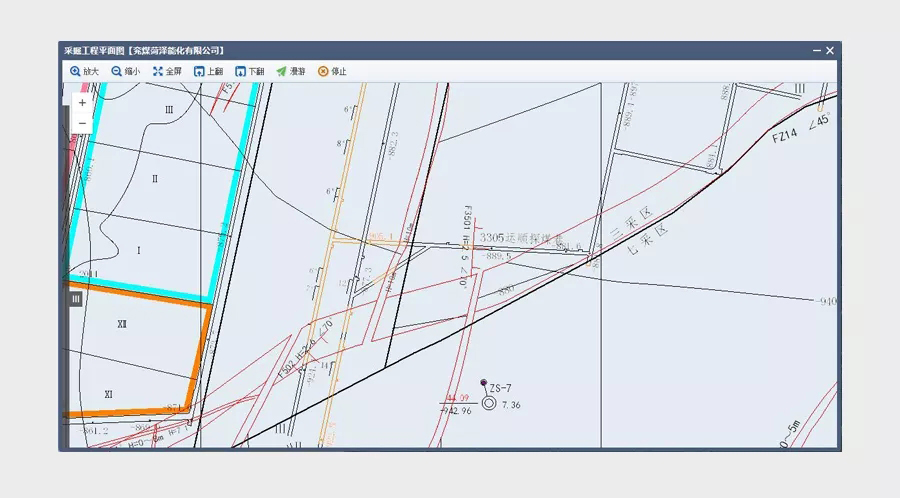The image size is (900, 498).
Task: Click the 缩小 (zoom out) magnifier icon
Action: click(x=117, y=72)
